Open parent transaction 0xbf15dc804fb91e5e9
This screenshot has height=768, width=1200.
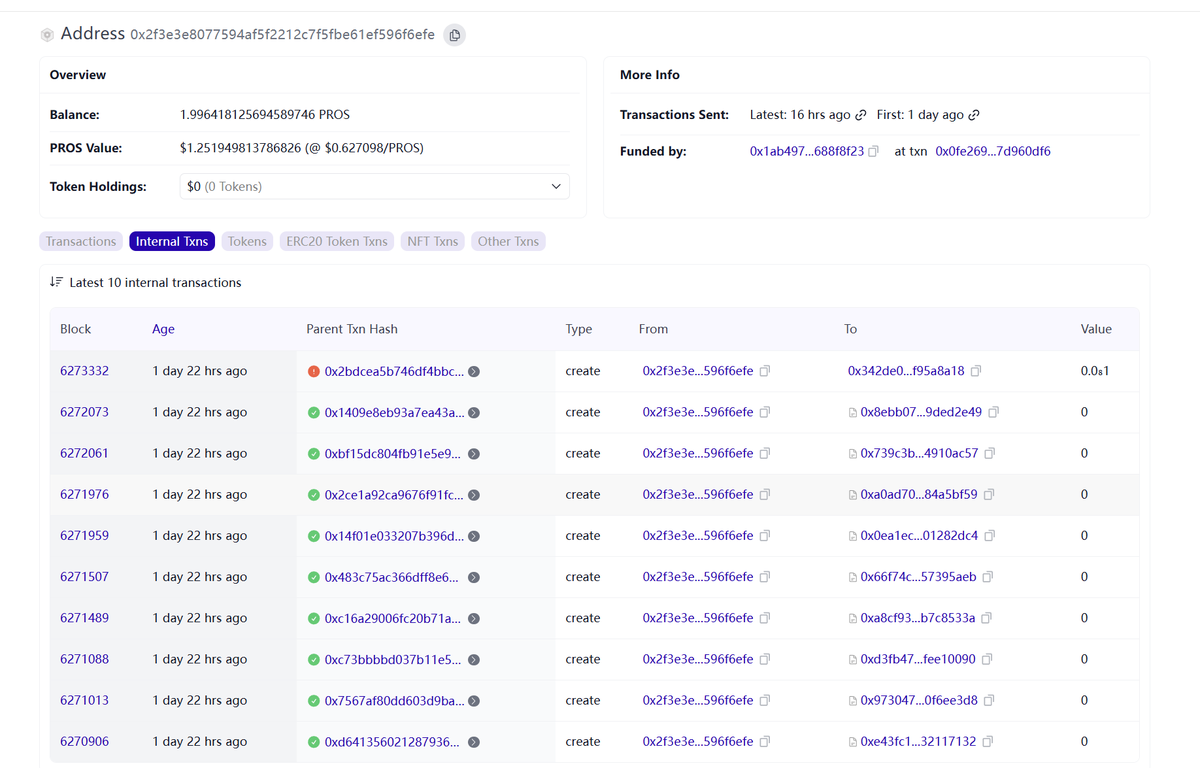pyautogui.click(x=394, y=453)
